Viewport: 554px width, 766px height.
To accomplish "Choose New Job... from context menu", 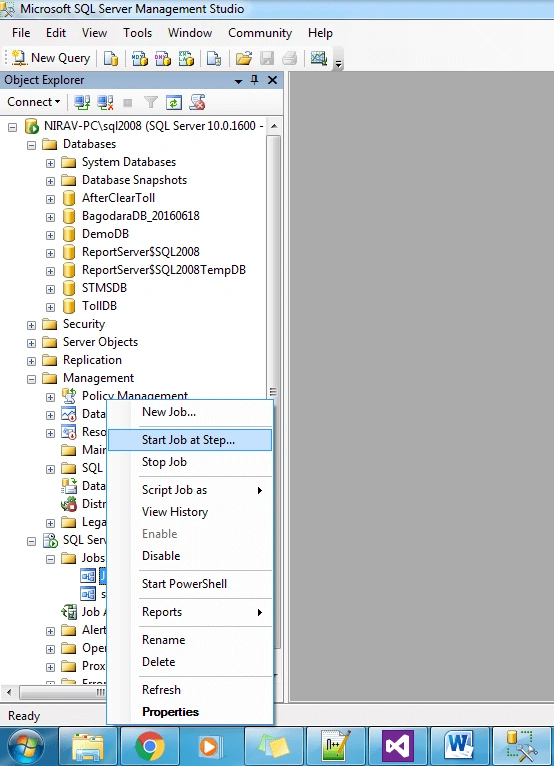I will point(190,412).
